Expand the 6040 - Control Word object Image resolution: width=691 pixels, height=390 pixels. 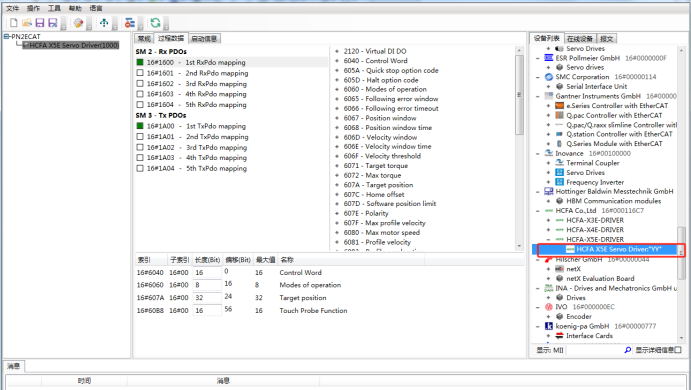click(x=337, y=61)
